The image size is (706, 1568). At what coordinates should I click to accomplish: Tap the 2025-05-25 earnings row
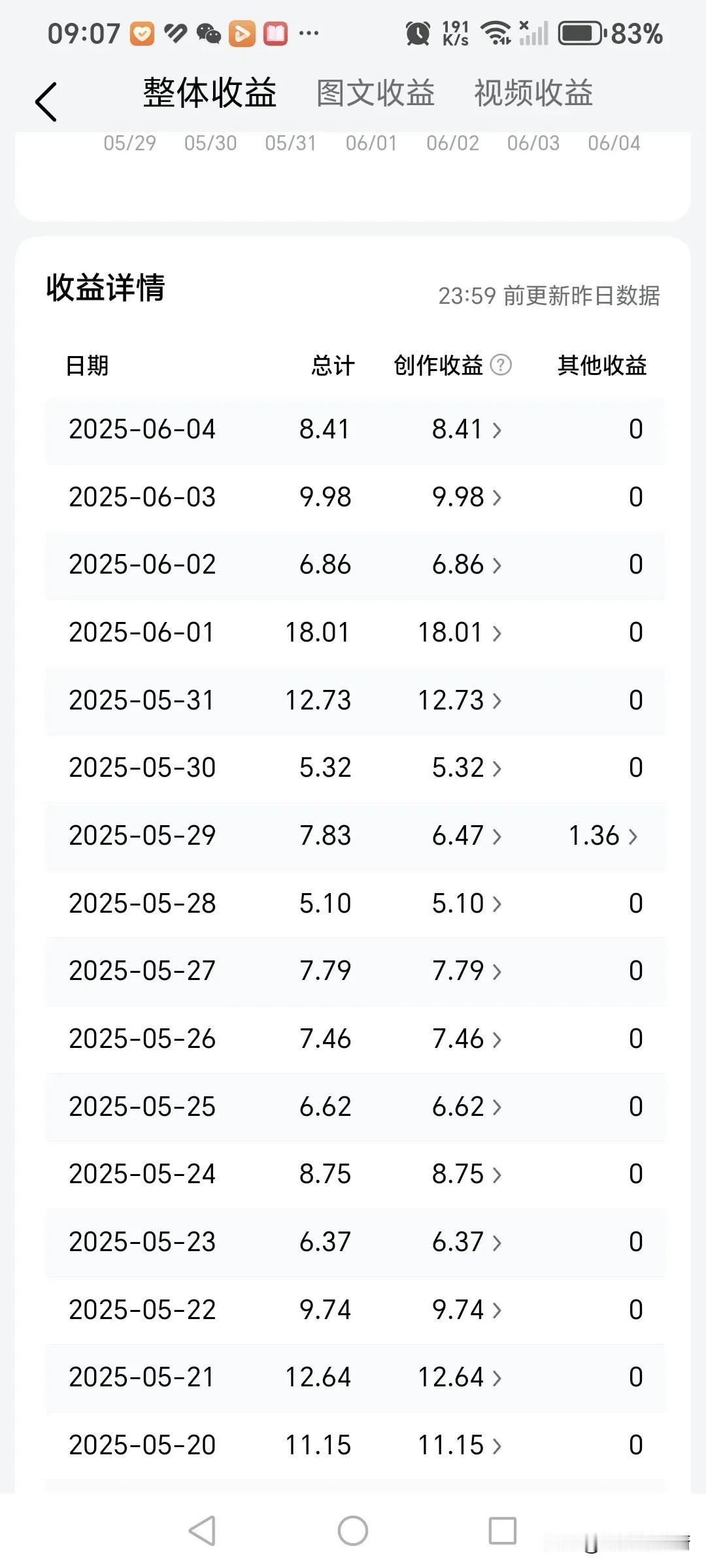(x=356, y=1107)
